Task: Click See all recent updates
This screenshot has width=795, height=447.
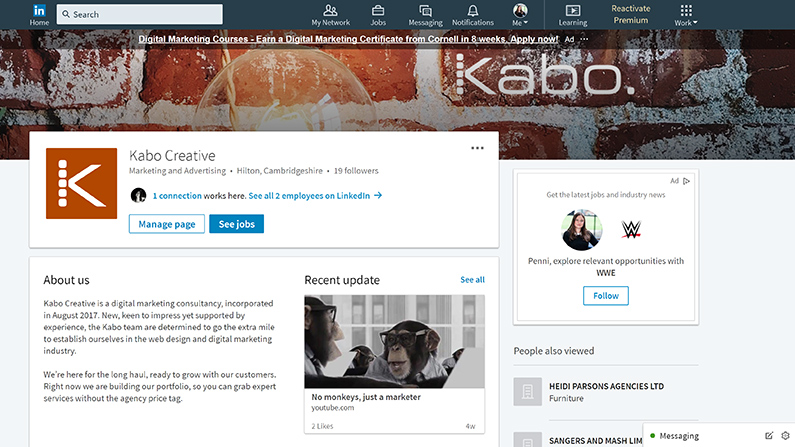Action: pos(473,280)
